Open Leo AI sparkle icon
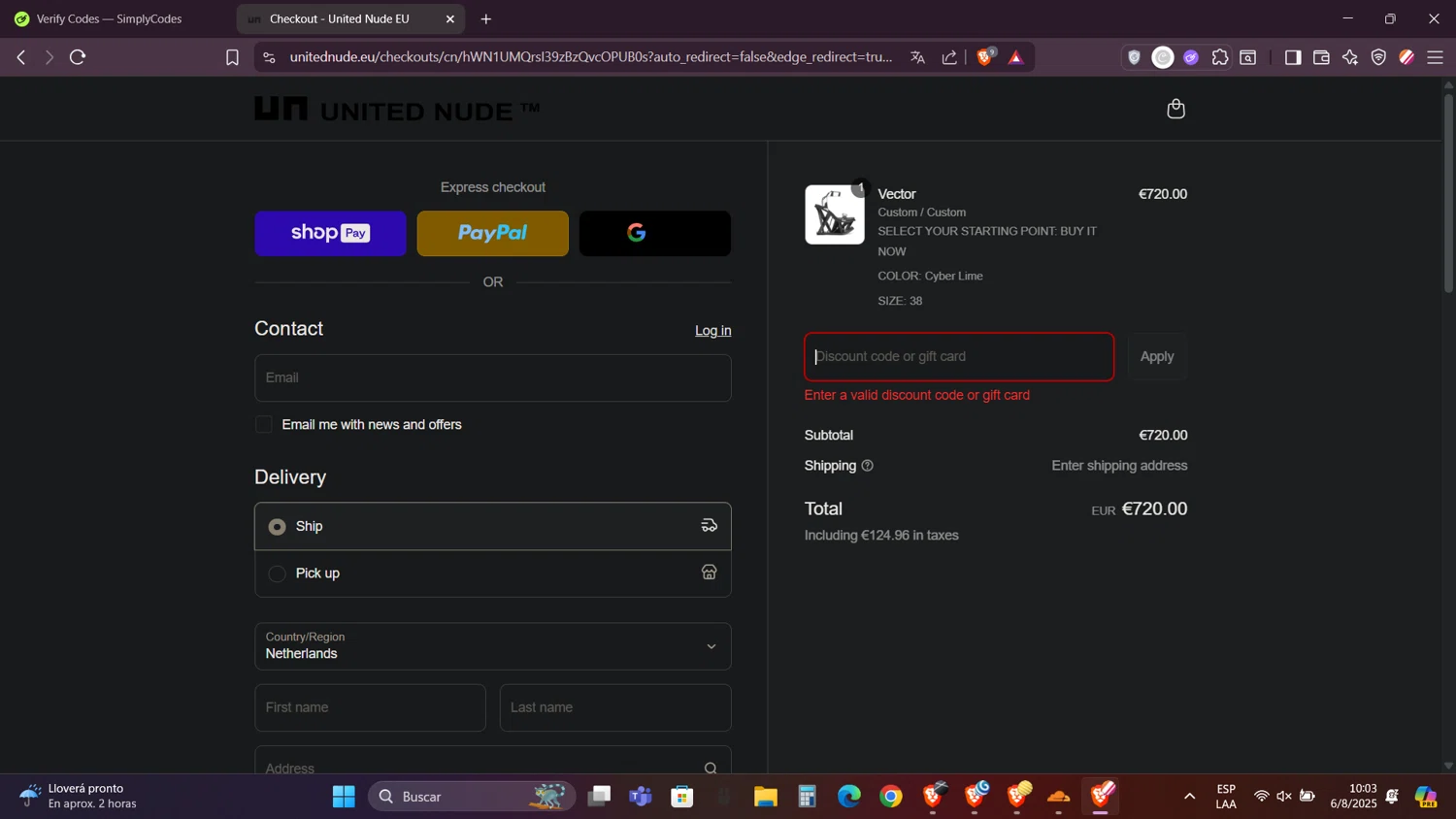Viewport: 1456px width, 819px height. (x=1350, y=57)
